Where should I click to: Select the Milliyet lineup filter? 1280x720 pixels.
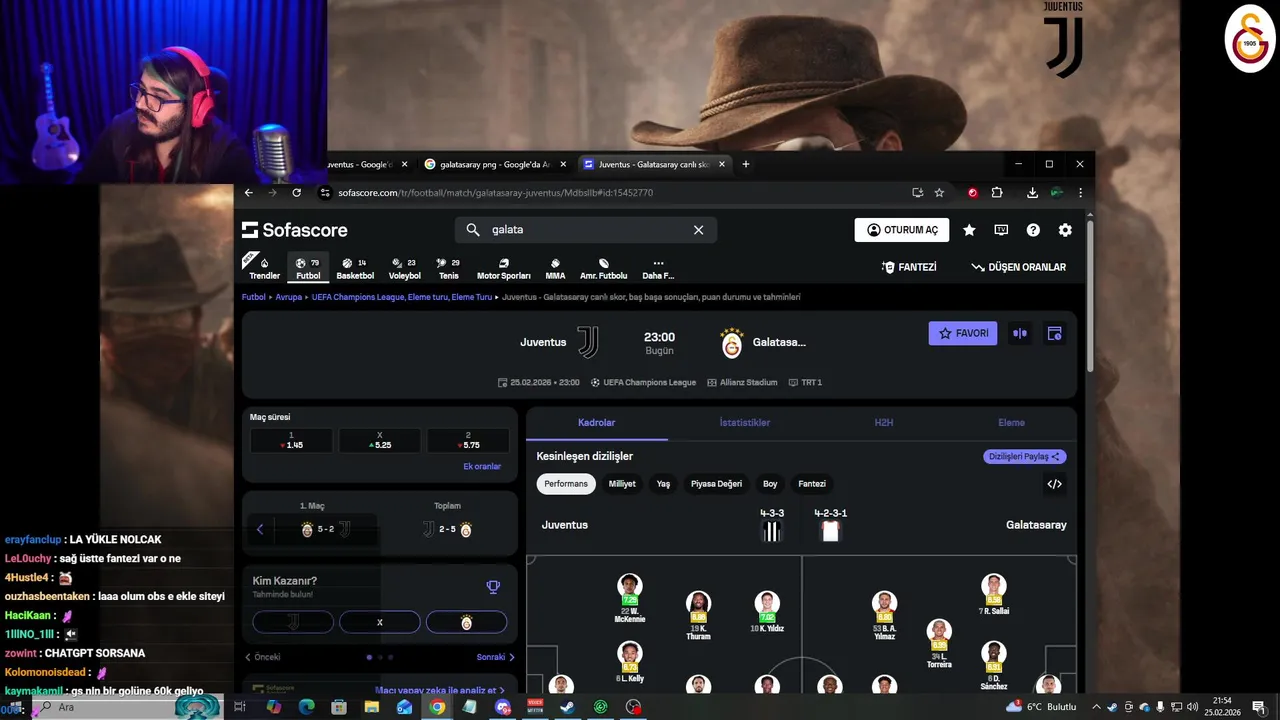pos(622,484)
